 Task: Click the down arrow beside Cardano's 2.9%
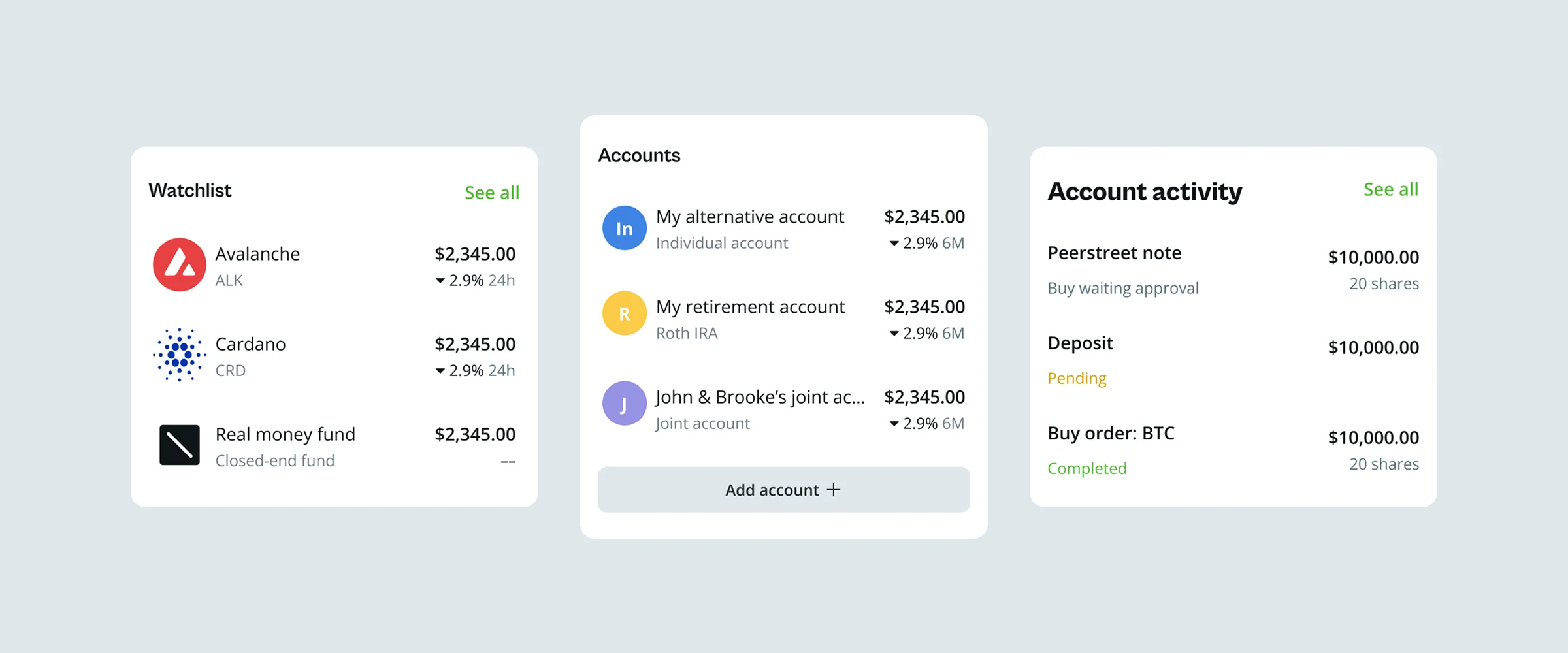(440, 371)
